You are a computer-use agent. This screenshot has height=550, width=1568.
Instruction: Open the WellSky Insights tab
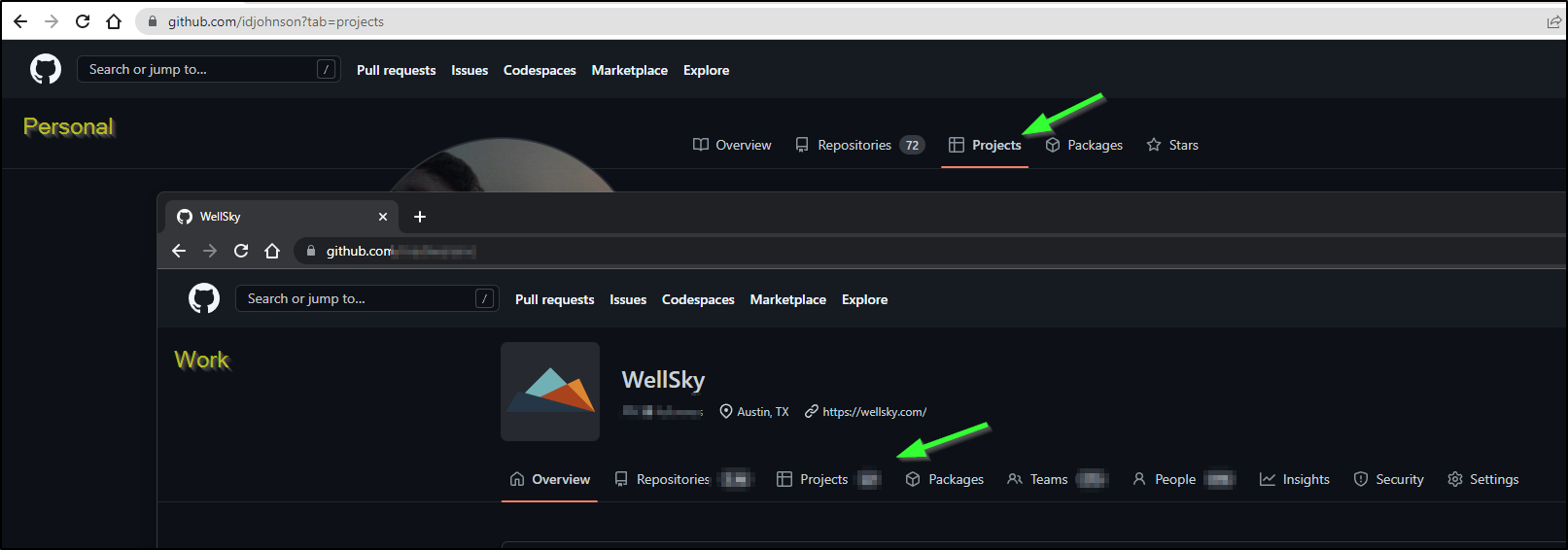tap(1294, 479)
